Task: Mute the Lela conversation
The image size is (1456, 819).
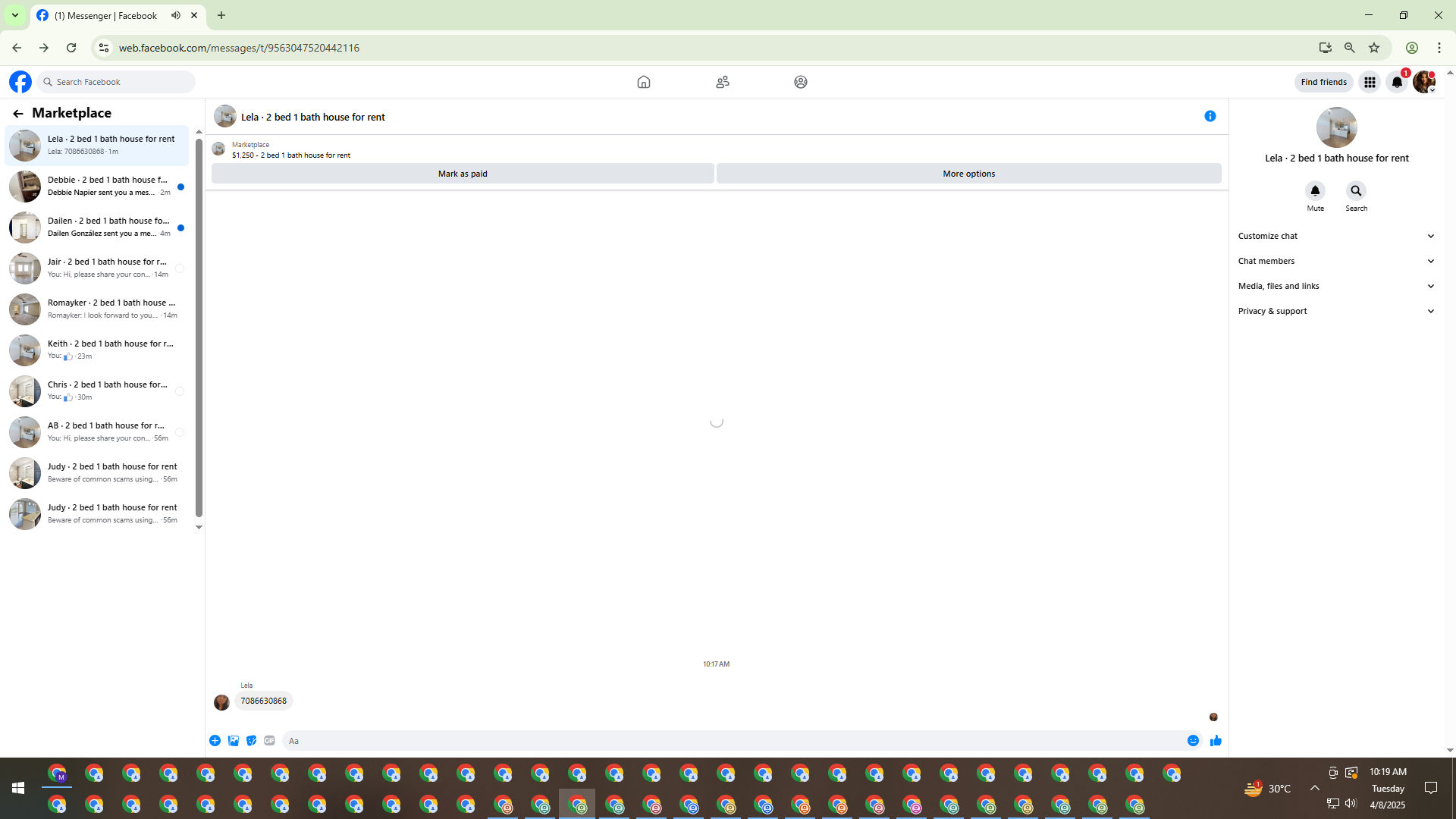Action: 1315,191
